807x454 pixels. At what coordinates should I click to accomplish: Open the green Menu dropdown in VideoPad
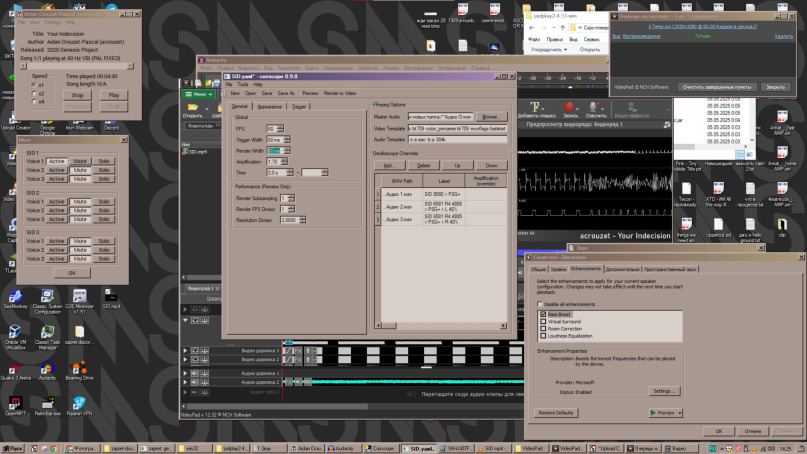point(197,94)
